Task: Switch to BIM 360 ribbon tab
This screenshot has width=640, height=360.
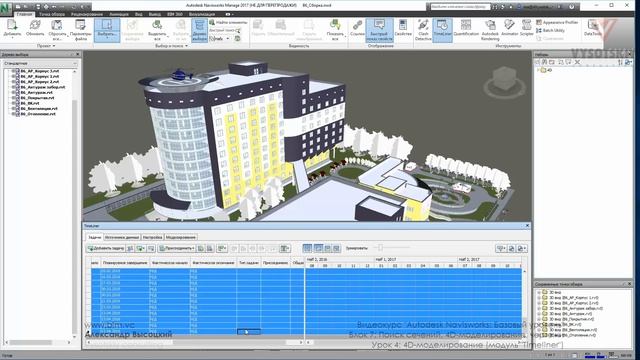Action: [x=175, y=14]
